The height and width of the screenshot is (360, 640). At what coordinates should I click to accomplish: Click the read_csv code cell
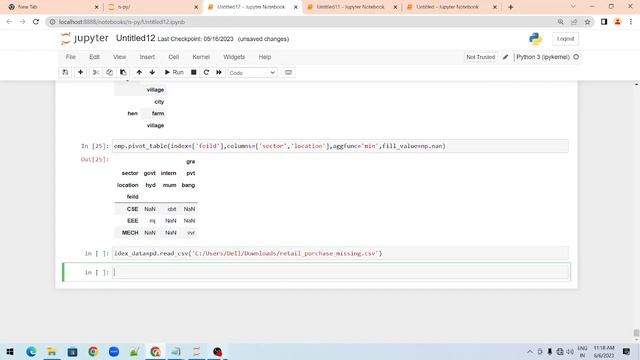click(340, 253)
